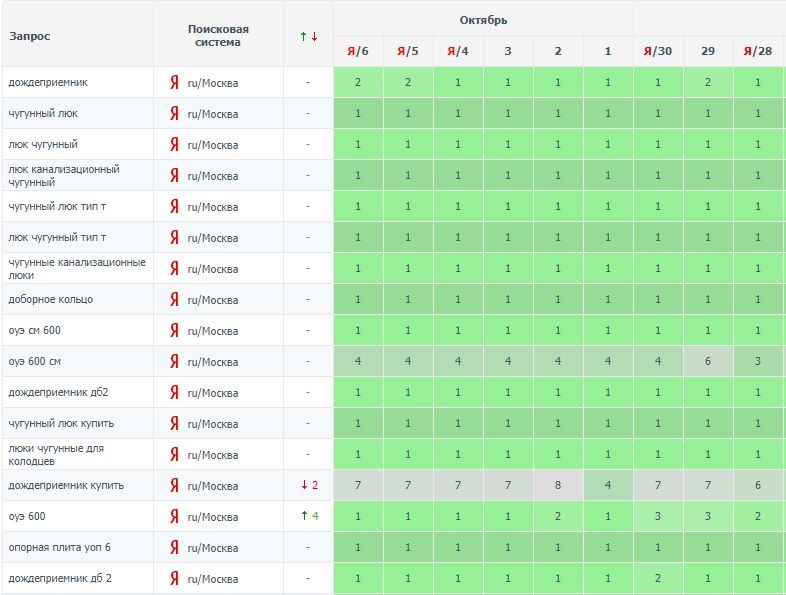Screen dimensions: 786x595
Task: Click the red down-arrow change for "дождеприемник купить"
Action: [308, 485]
